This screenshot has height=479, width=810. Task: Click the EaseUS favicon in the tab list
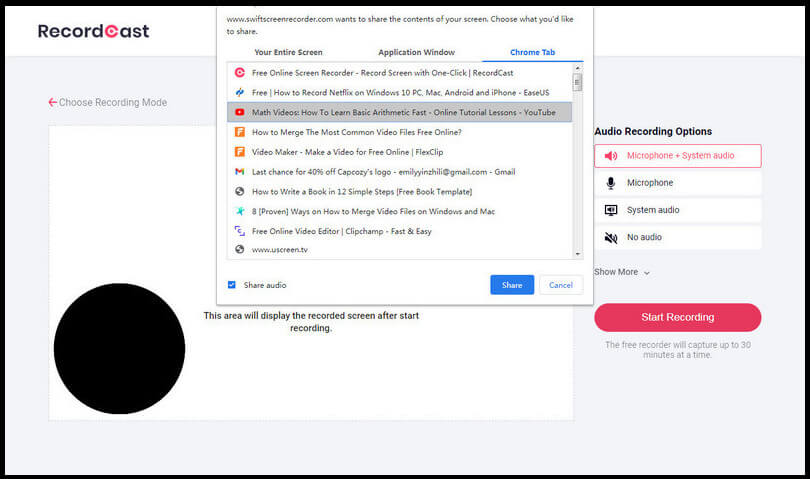coord(240,92)
